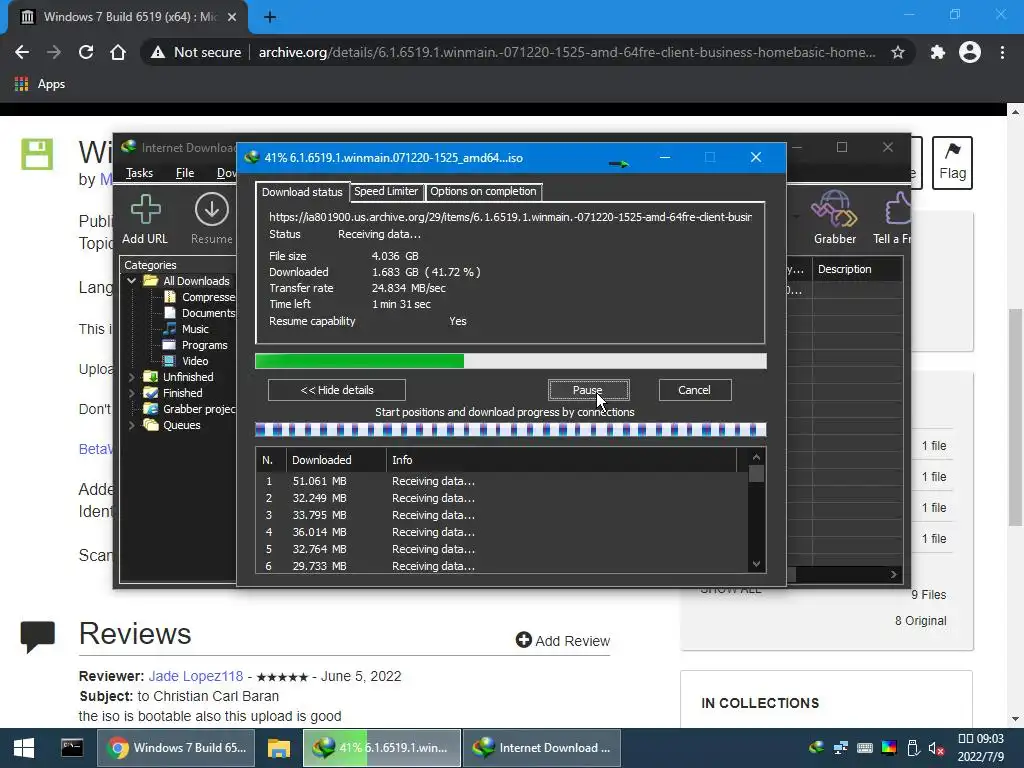Screen dimensions: 1024x768
Task: Click the taskbar clock showing 09:03
Action: coord(981,748)
